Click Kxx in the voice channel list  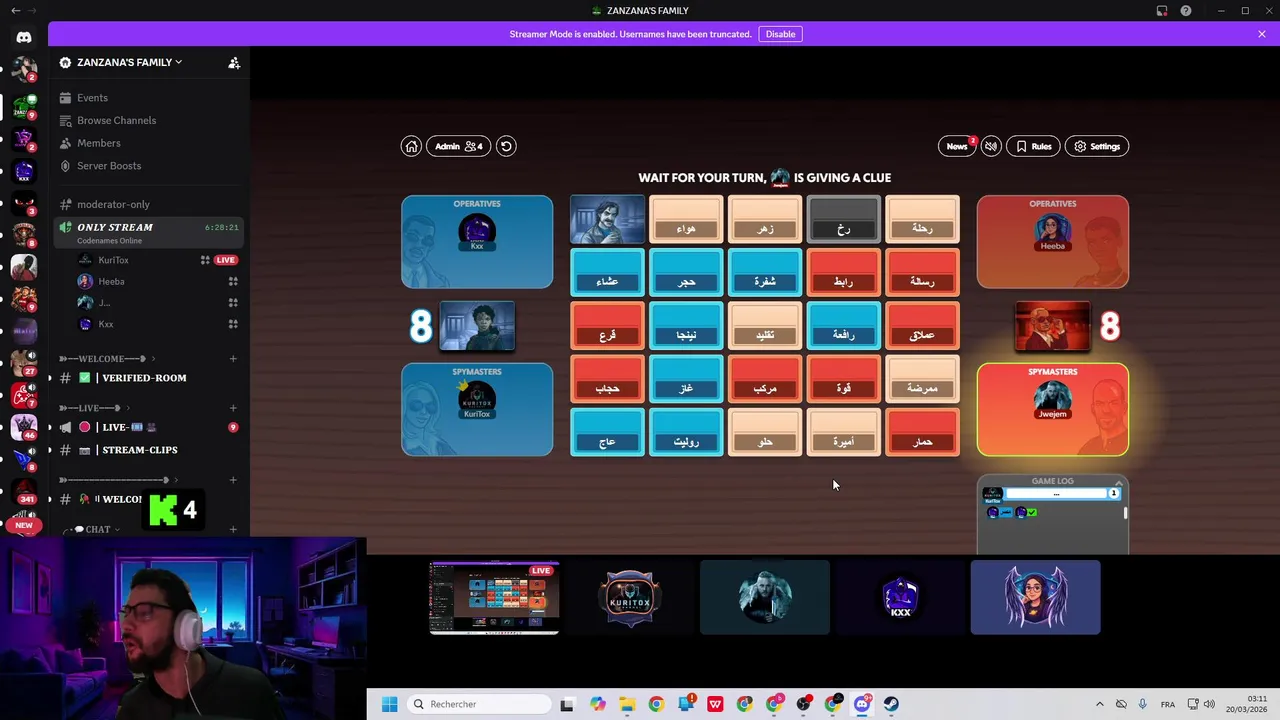click(106, 324)
